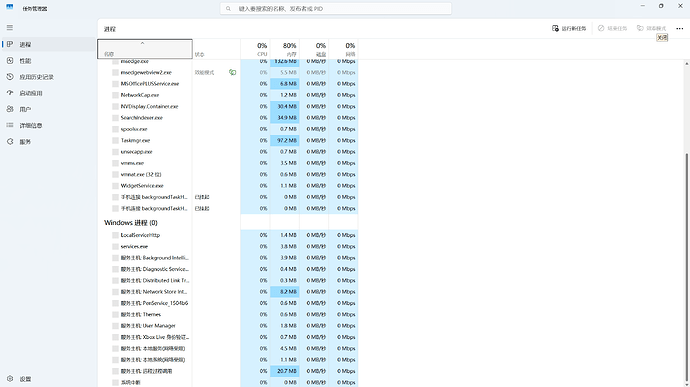Select the vmnat.exe (32 位) row
The height and width of the screenshot is (387, 690).
(x=228, y=174)
